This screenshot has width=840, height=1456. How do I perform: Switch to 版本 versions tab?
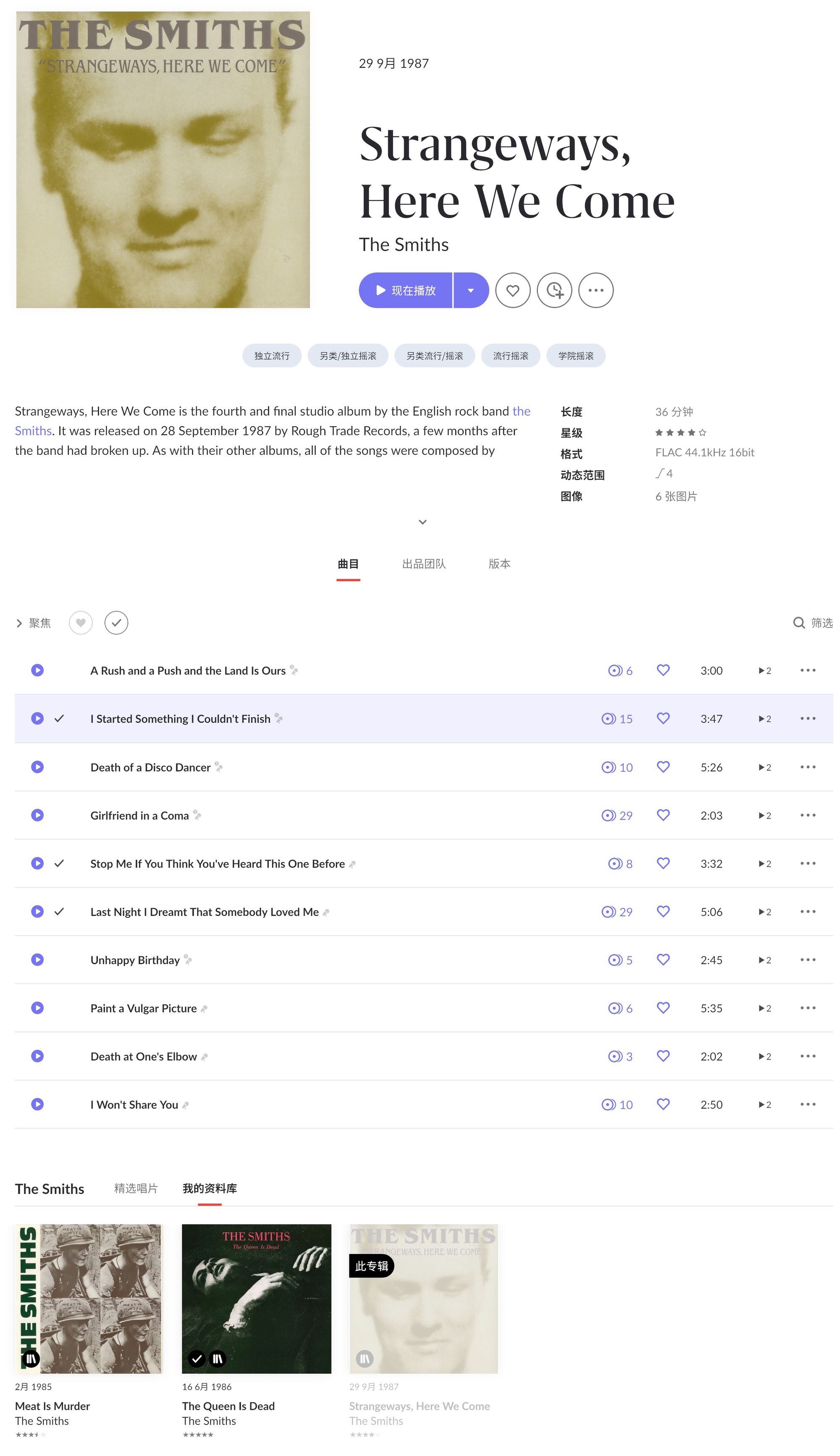click(x=500, y=564)
